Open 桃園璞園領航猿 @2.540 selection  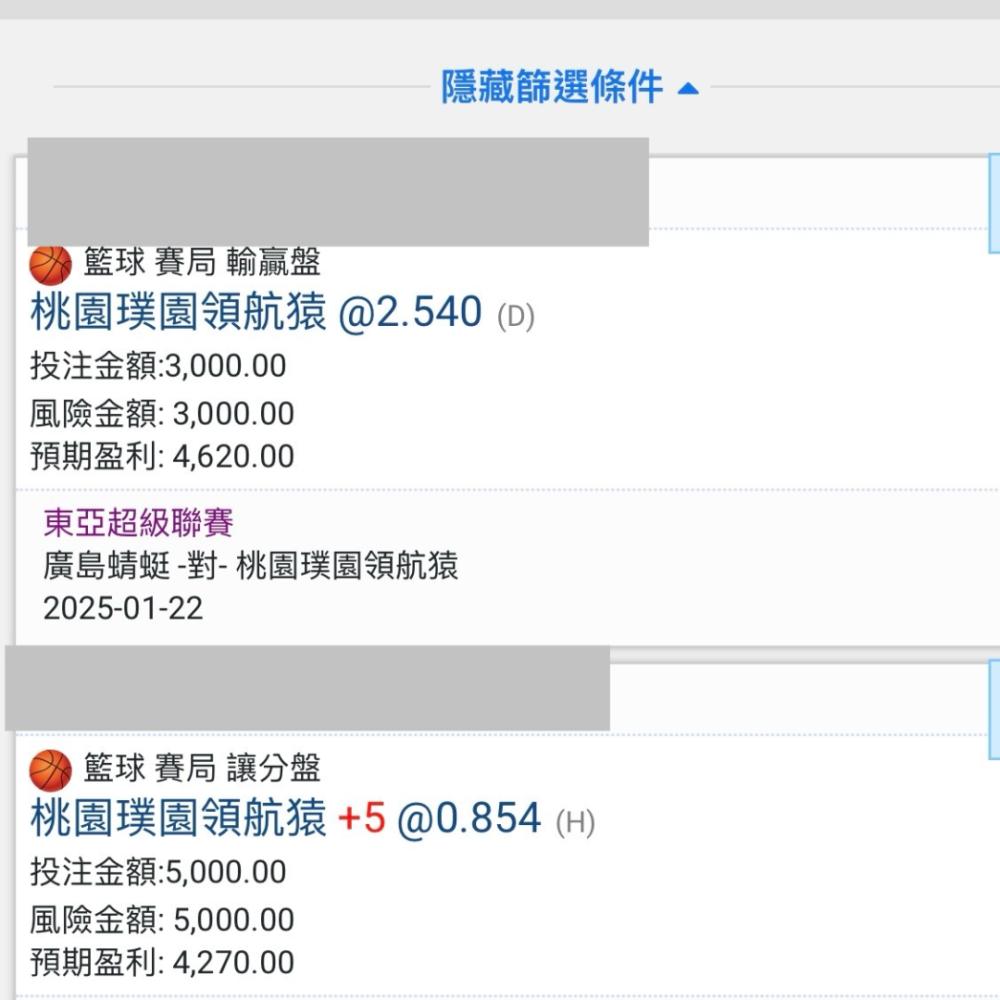pos(256,312)
